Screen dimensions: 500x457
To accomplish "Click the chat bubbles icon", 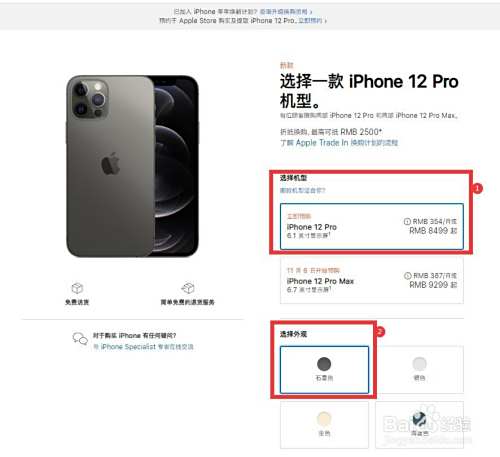I will point(80,338).
